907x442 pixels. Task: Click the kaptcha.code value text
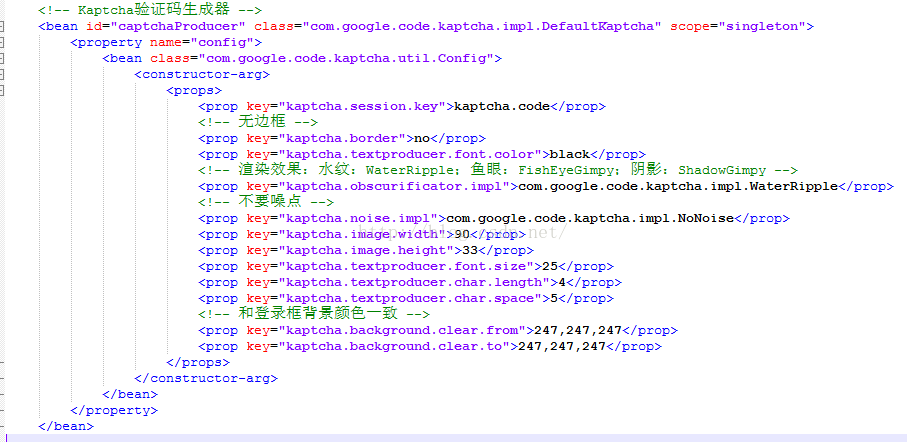coord(502,106)
